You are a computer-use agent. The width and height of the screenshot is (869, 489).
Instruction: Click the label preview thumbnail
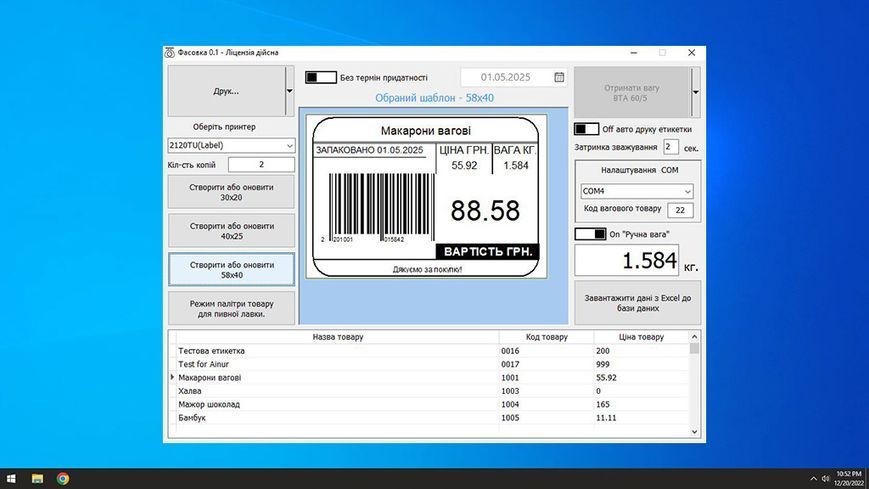426,196
